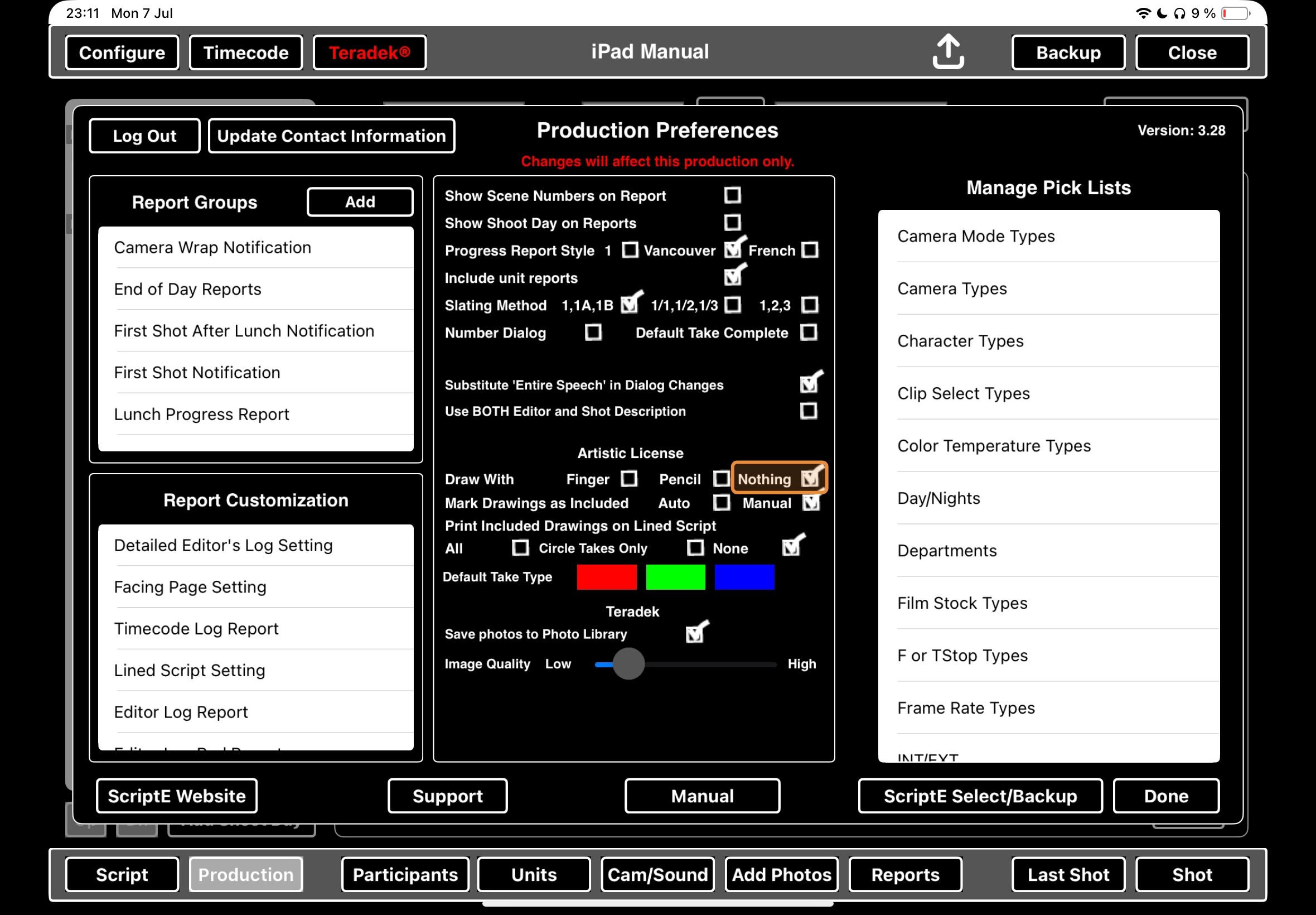Pick the green default take type swatch
Image resolution: width=1316 pixels, height=915 pixels.
click(675, 577)
